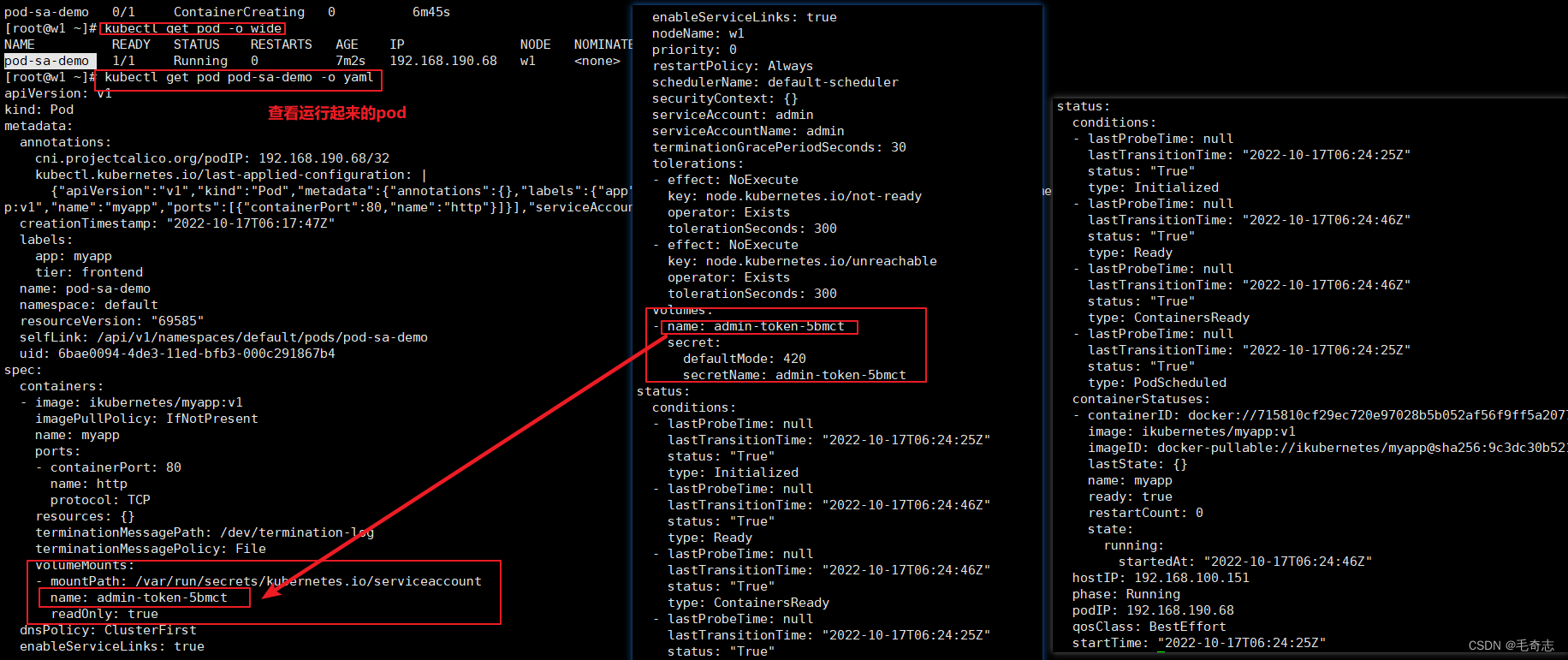The width and height of the screenshot is (1568, 660).
Task: Click 'image: ikubernetes/myapp:v1' under spec containers
Action: [139, 402]
